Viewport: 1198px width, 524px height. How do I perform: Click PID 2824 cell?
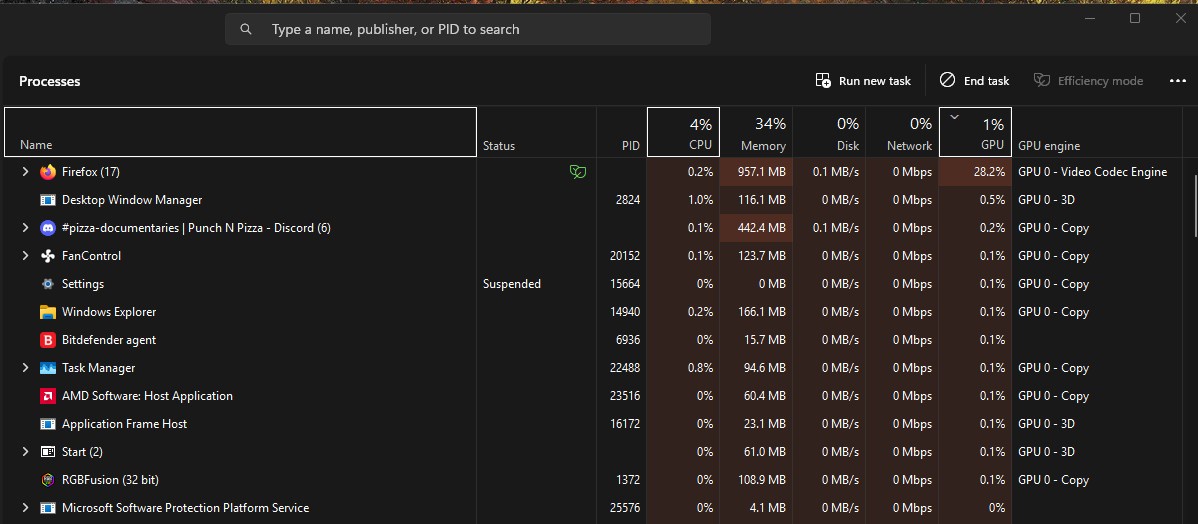pyautogui.click(x=627, y=200)
